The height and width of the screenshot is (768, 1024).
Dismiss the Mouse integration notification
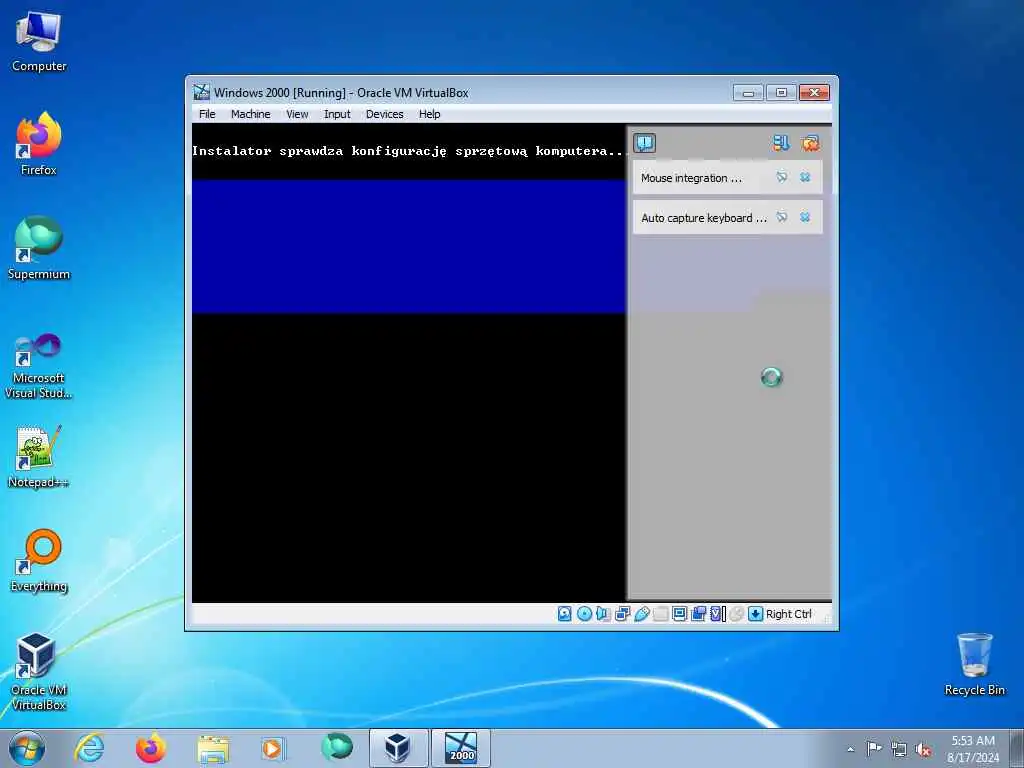(805, 177)
